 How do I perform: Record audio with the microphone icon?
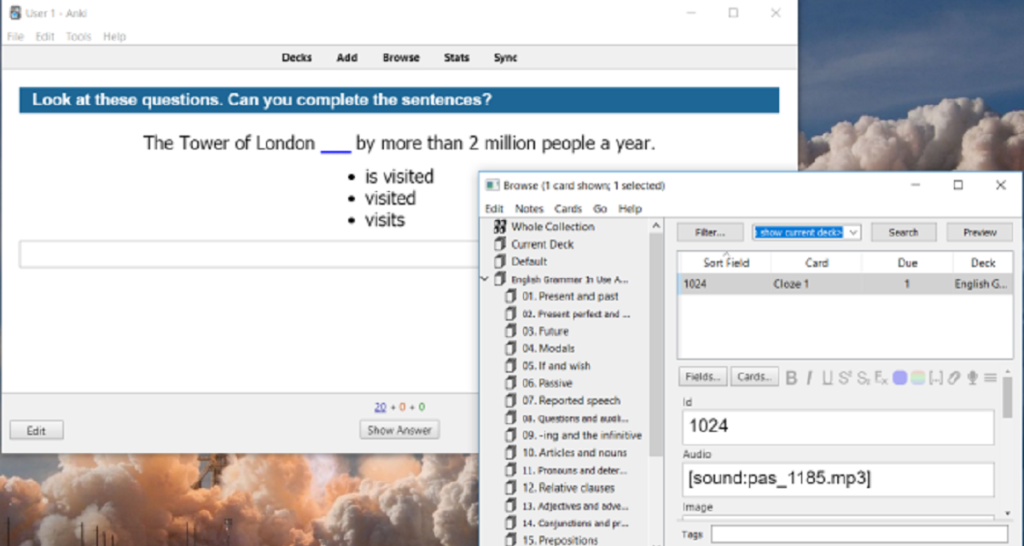coord(972,378)
